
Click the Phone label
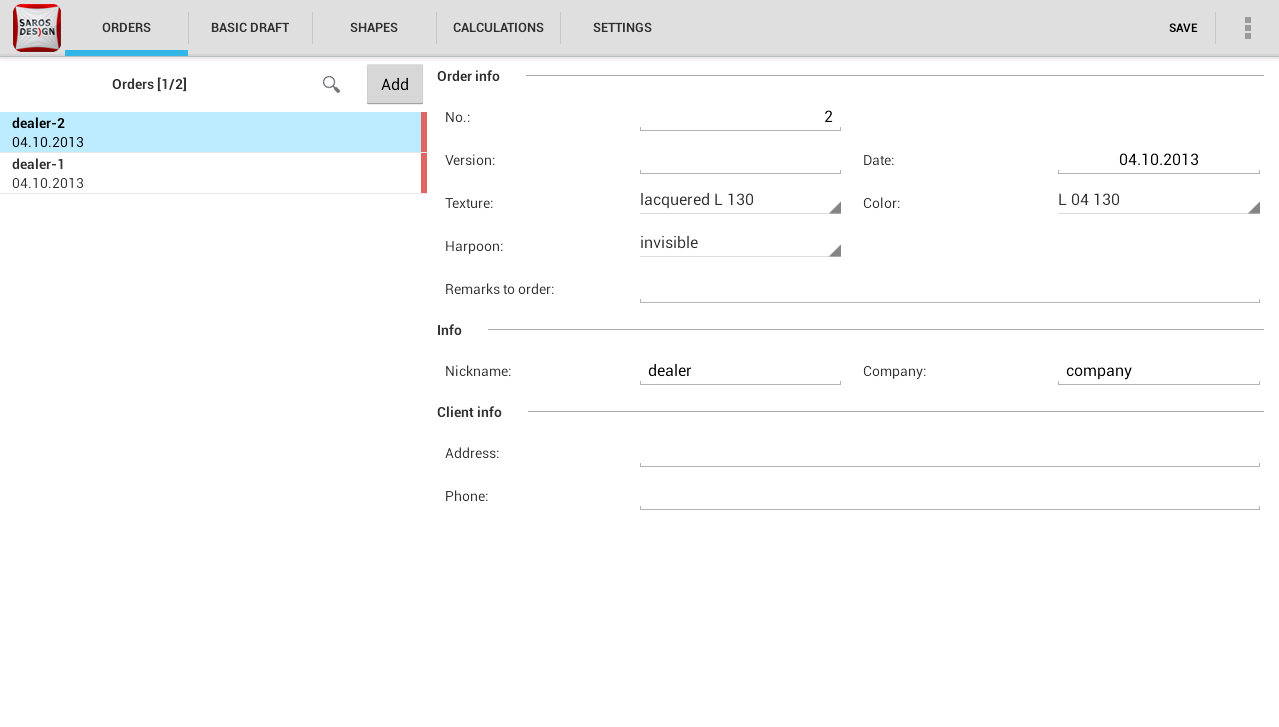pos(466,496)
